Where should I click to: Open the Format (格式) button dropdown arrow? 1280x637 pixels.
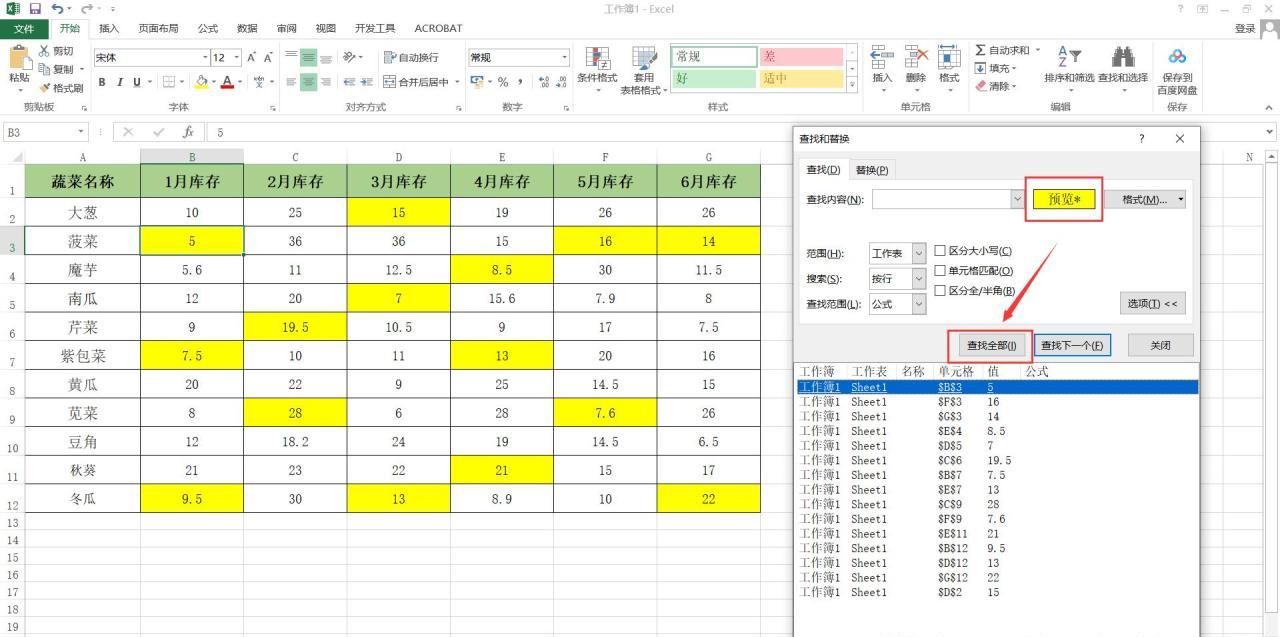(x=1181, y=200)
